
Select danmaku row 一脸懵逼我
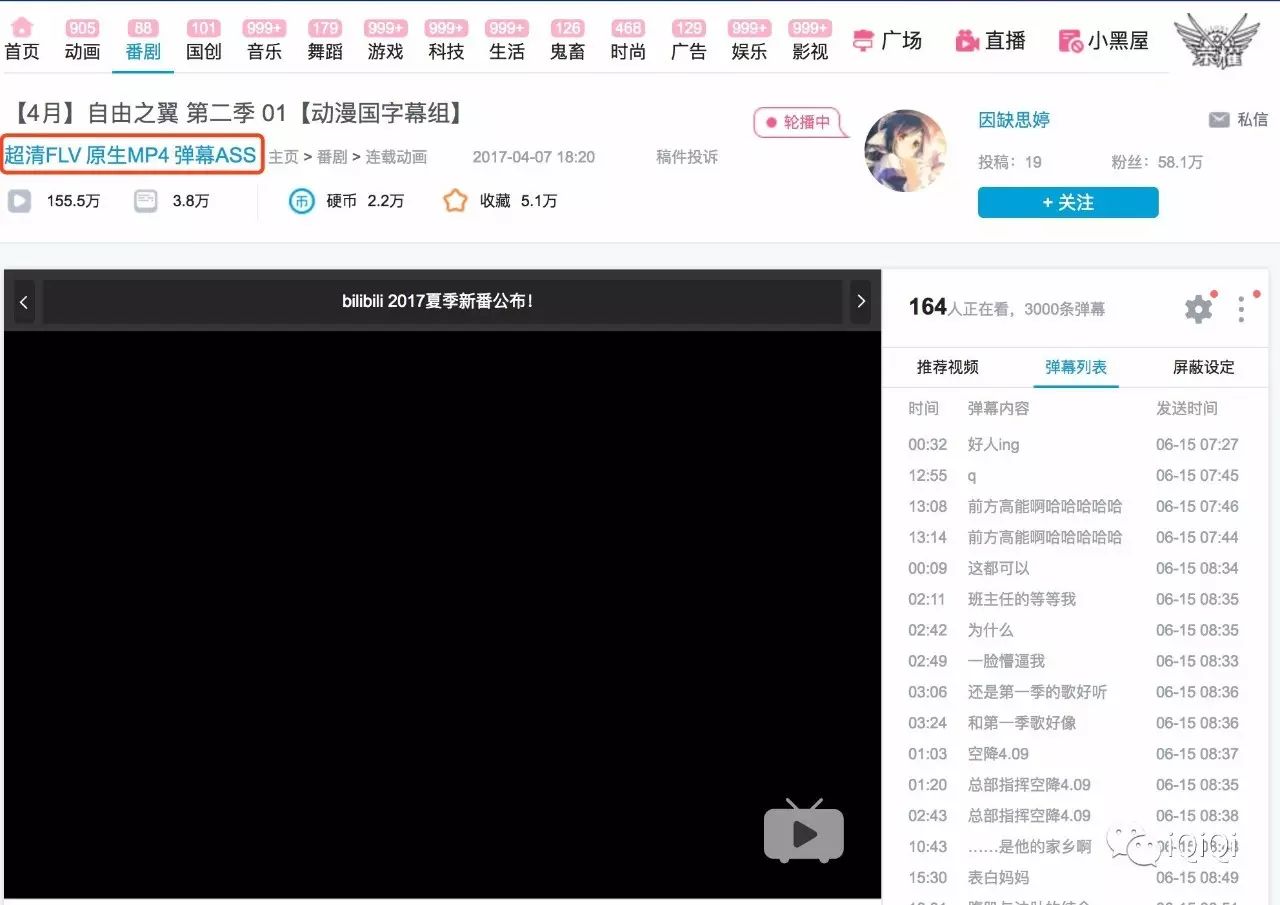click(x=1074, y=661)
